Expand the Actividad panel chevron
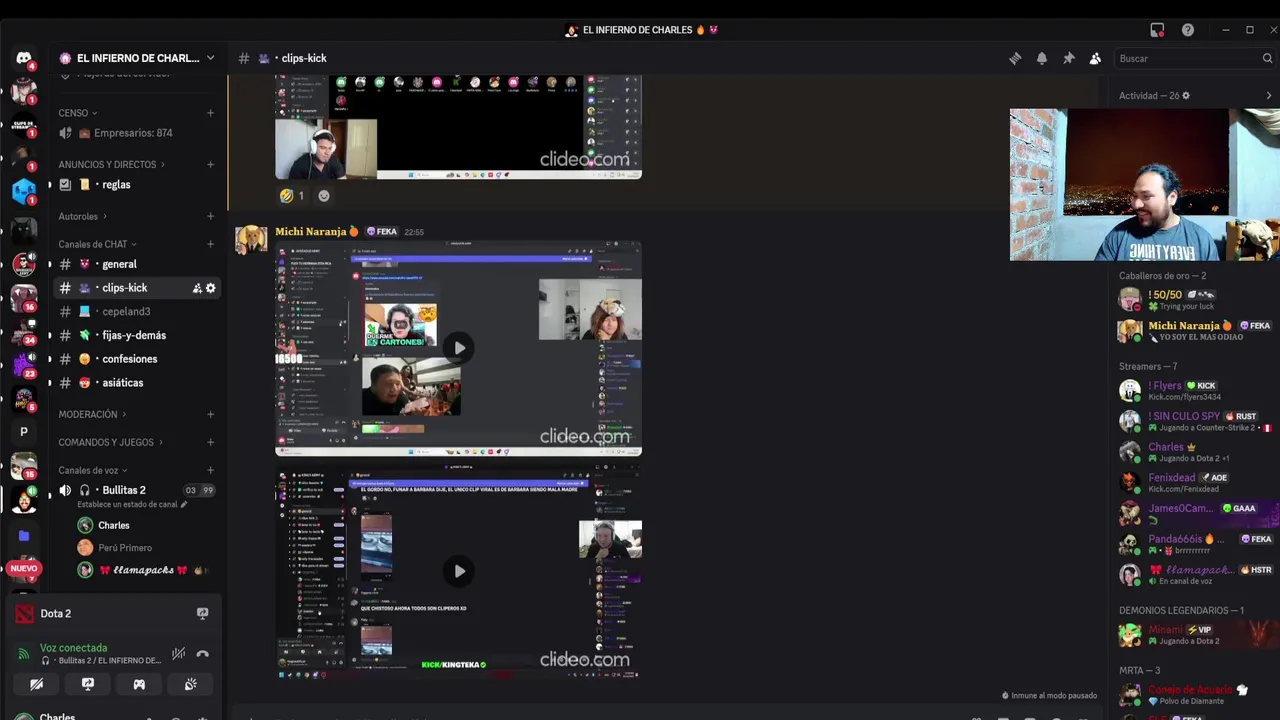Image resolution: width=1280 pixels, height=720 pixels. pos(1269,96)
